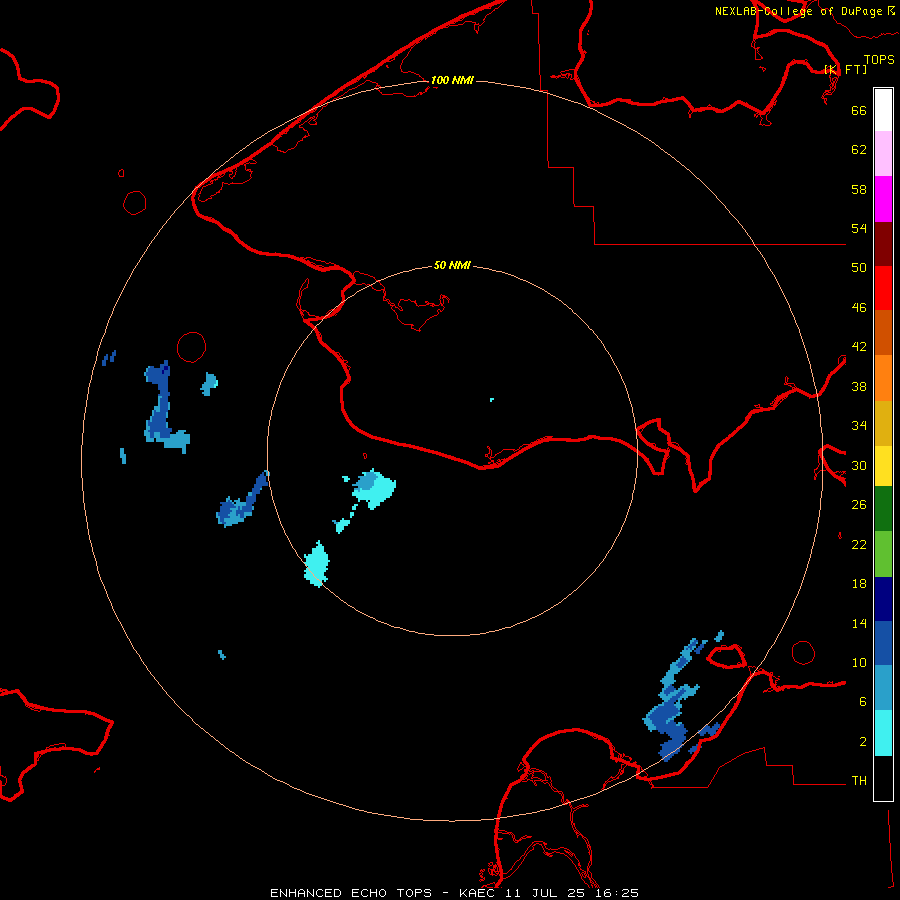Click the "K FT" units label
Image resolution: width=900 pixels, height=900 pixels.
[x=846, y=69]
